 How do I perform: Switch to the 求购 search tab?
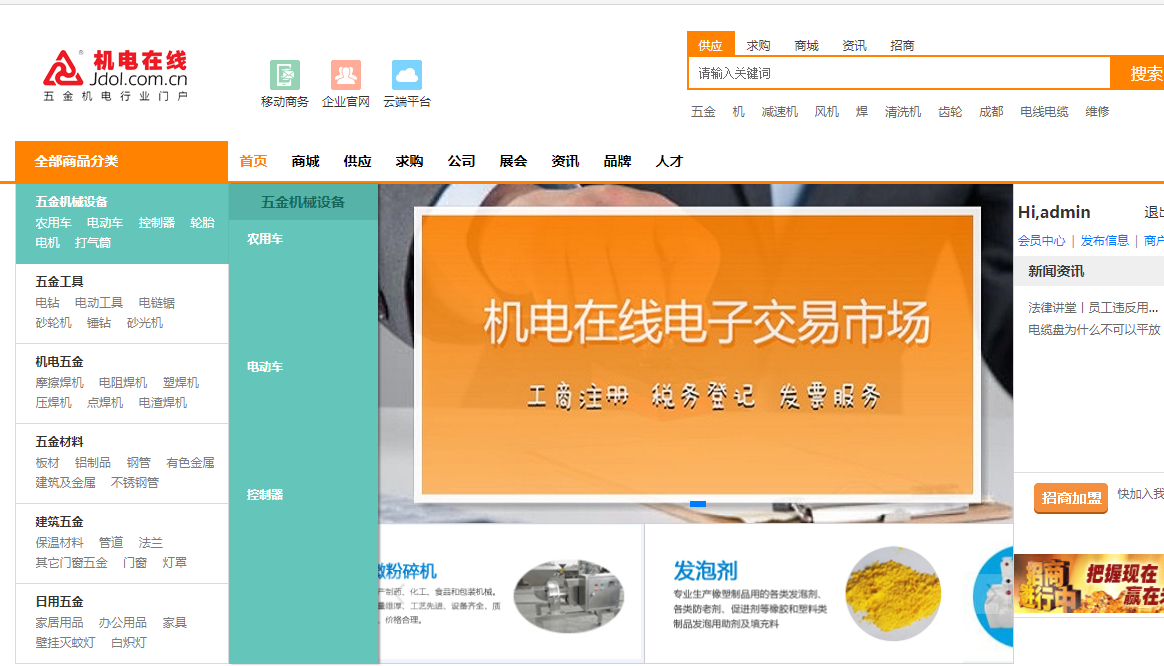pyautogui.click(x=759, y=45)
